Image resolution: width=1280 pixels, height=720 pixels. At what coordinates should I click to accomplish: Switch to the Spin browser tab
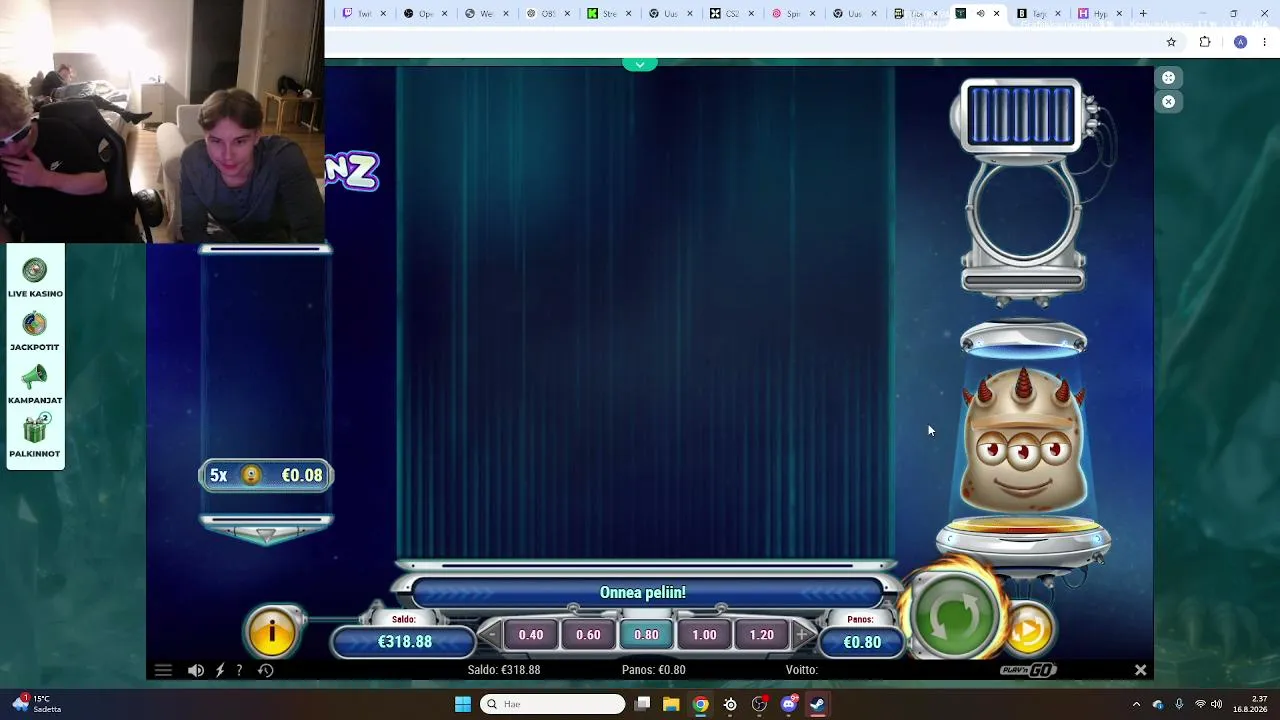[794, 14]
